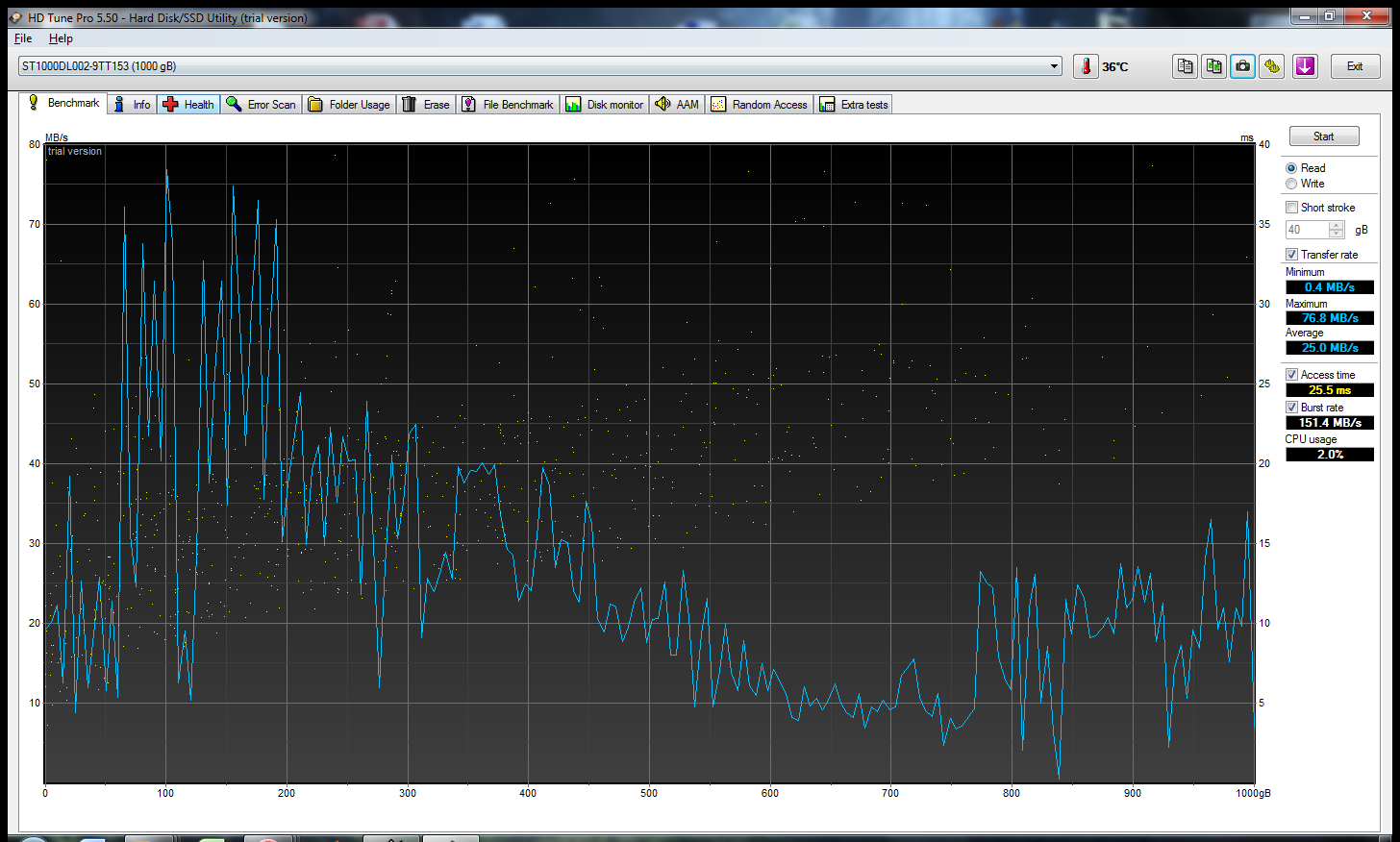Viewport: 1400px width, 842px height.
Task: Switch to the Extra tests tab
Action: click(x=854, y=105)
